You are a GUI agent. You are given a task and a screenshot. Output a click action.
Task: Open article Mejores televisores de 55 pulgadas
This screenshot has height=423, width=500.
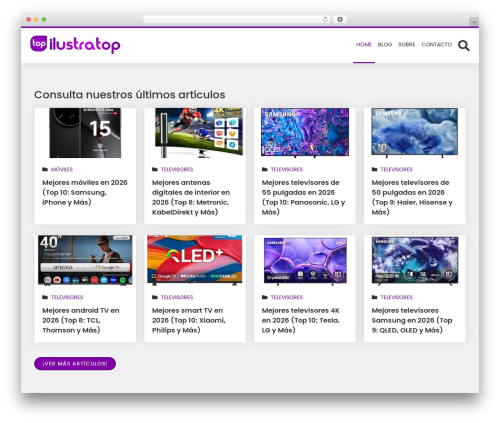pyautogui.click(x=303, y=197)
